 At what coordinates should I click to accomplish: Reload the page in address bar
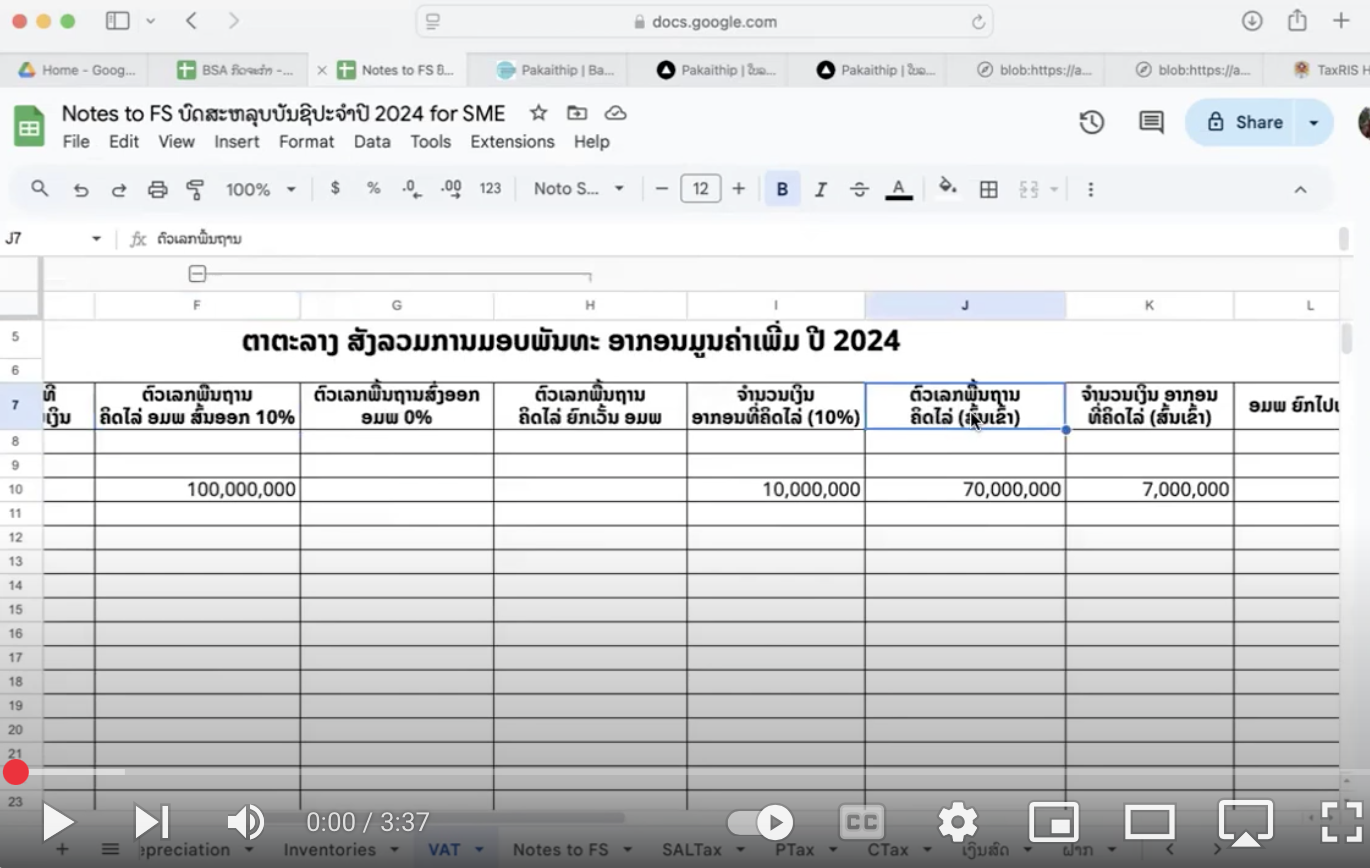pos(978,22)
